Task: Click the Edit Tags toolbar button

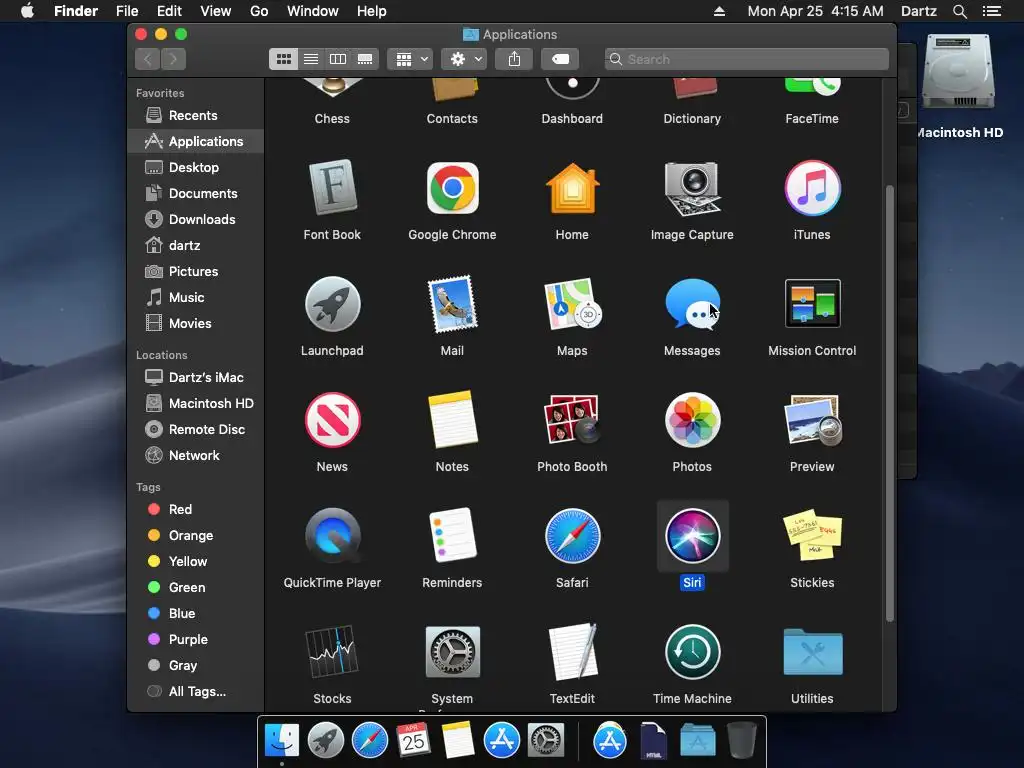Action: point(560,59)
